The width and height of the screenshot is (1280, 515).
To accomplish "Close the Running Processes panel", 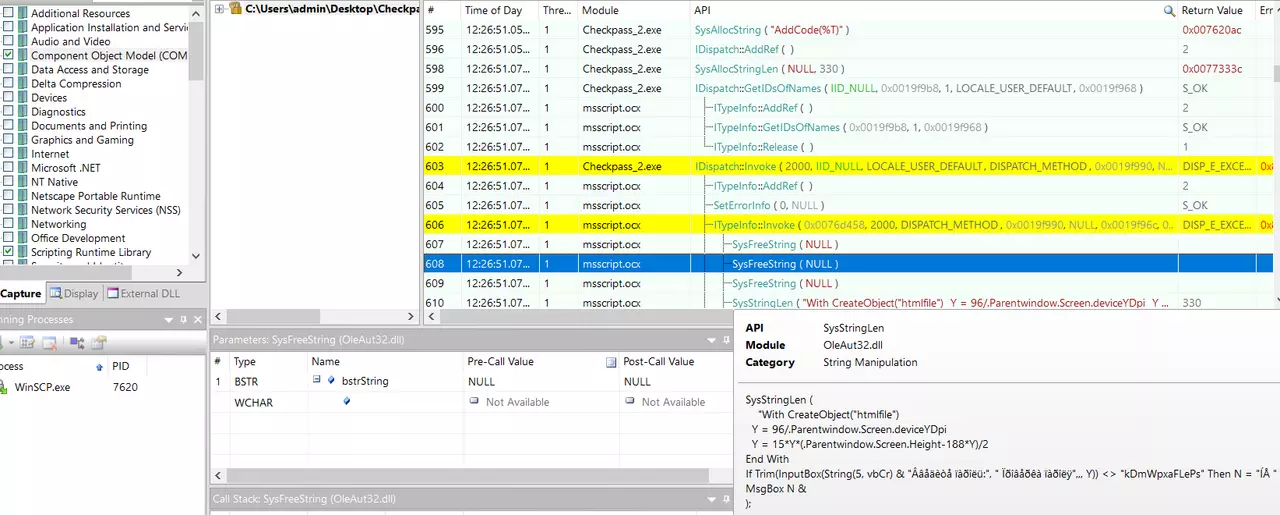I will coord(197,320).
